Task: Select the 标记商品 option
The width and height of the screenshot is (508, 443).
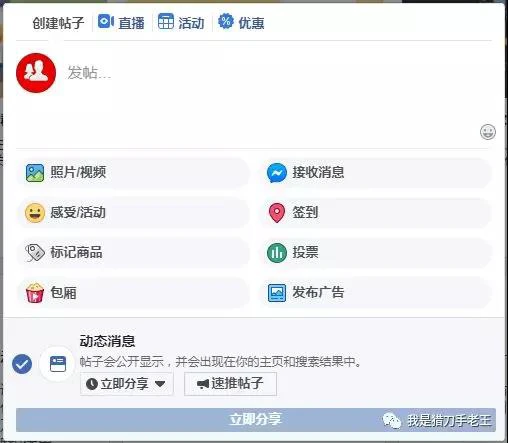Action: click(x=133, y=252)
